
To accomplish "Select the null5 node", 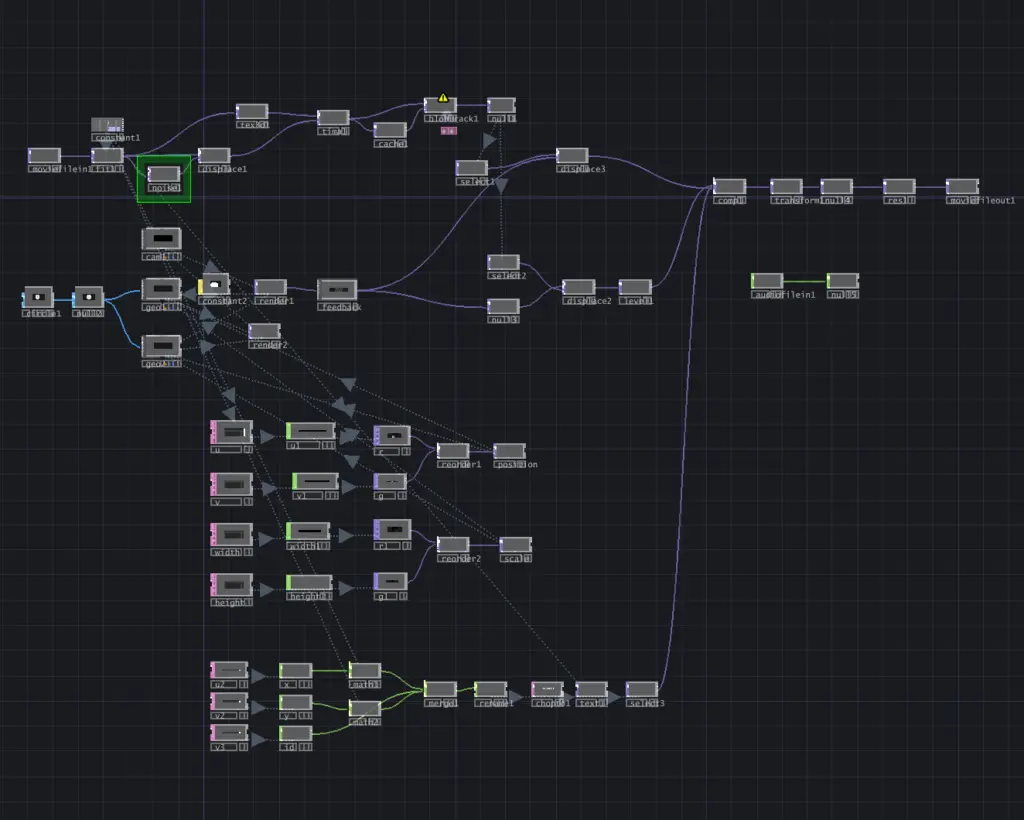I will pyautogui.click(x=842, y=281).
